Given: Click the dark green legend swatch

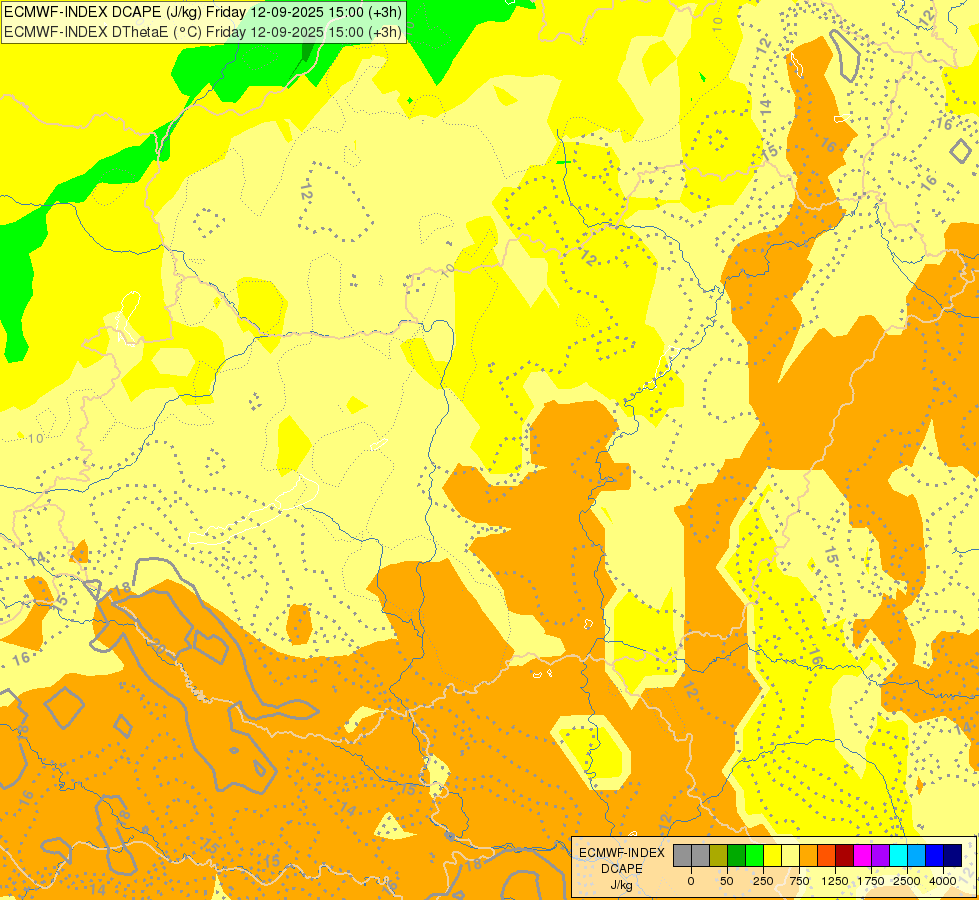Looking at the screenshot, I should 737,855.
